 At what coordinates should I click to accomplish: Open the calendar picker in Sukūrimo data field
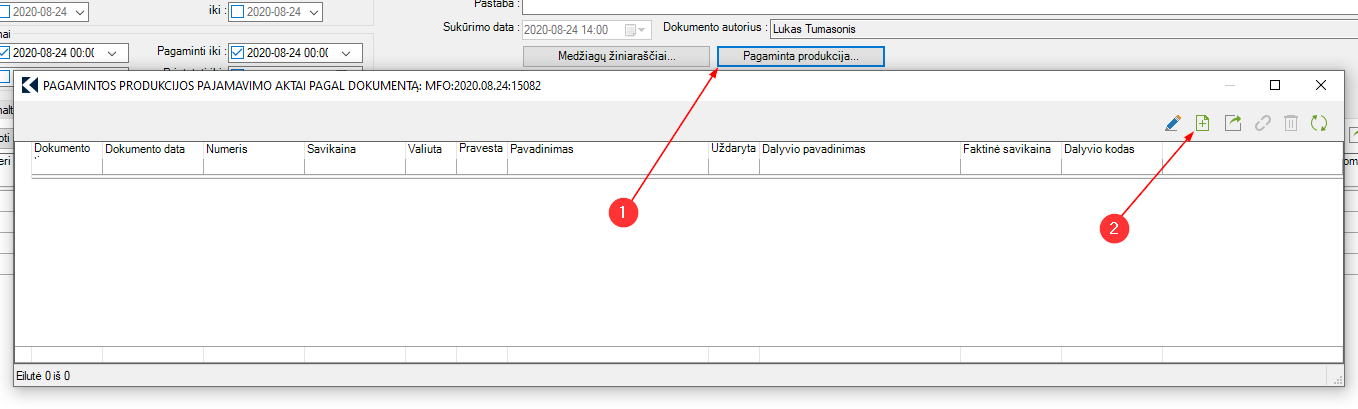point(630,30)
